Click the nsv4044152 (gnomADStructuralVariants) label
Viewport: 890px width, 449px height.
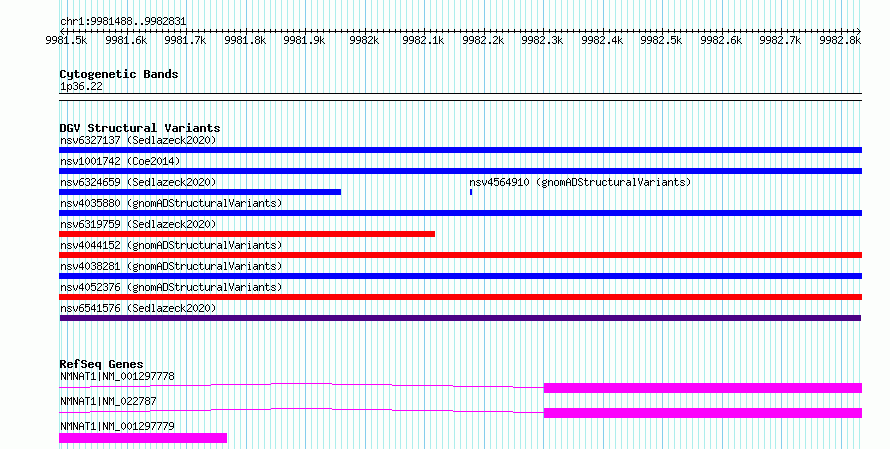[x=171, y=245]
